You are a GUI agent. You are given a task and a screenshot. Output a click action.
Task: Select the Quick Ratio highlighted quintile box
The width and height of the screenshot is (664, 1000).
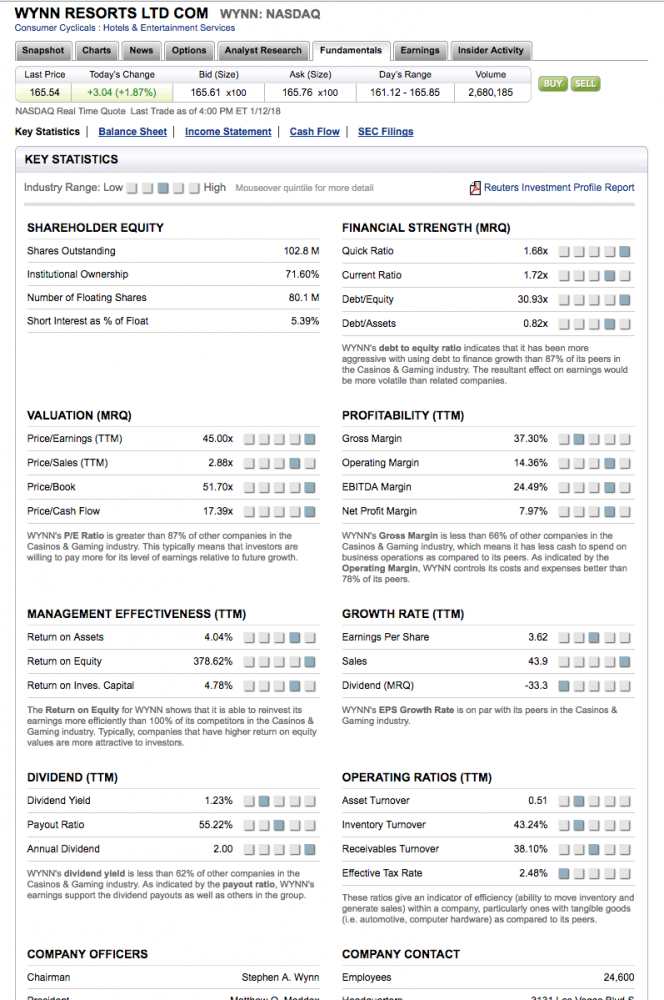(624, 251)
